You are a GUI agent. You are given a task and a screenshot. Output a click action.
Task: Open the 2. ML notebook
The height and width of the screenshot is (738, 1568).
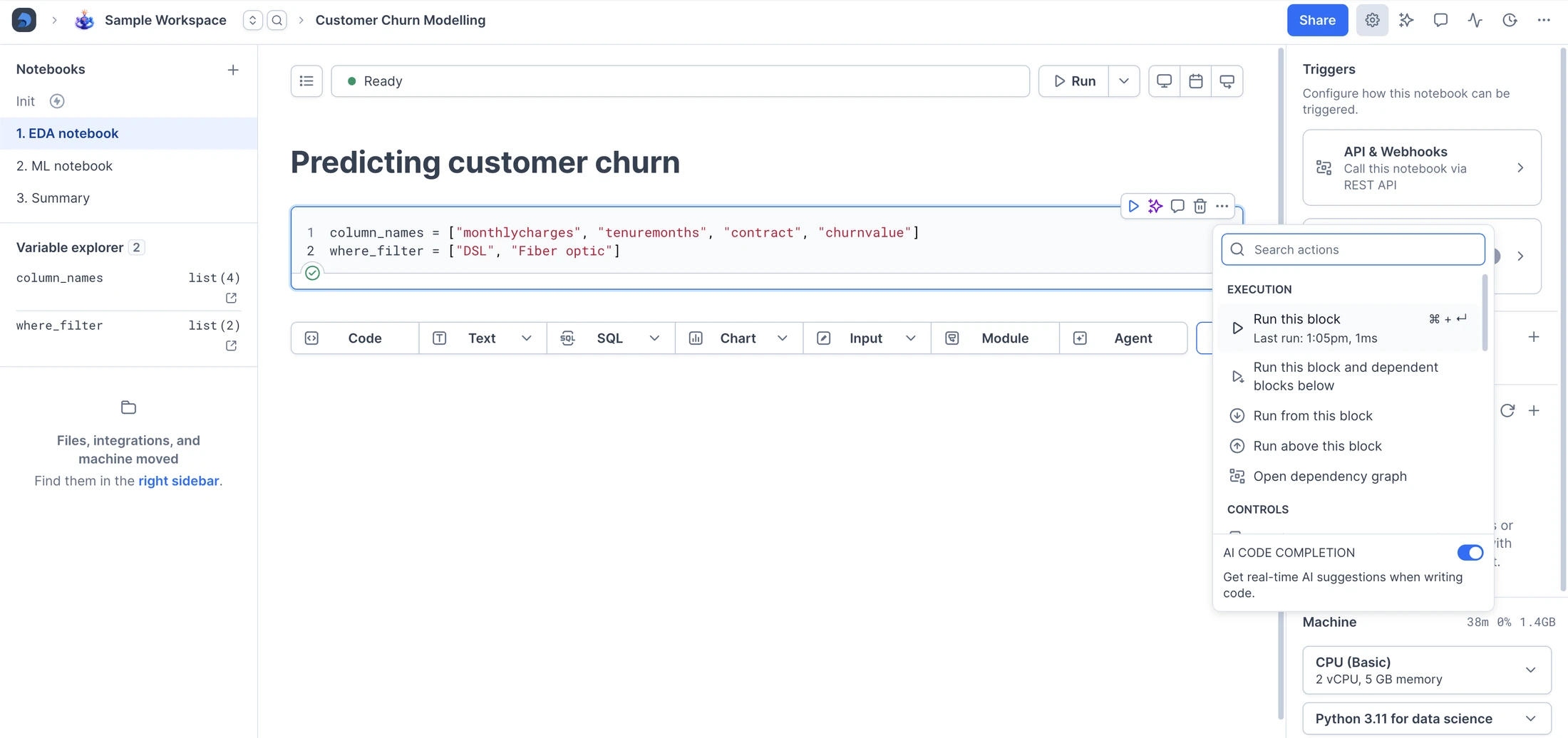(128, 166)
